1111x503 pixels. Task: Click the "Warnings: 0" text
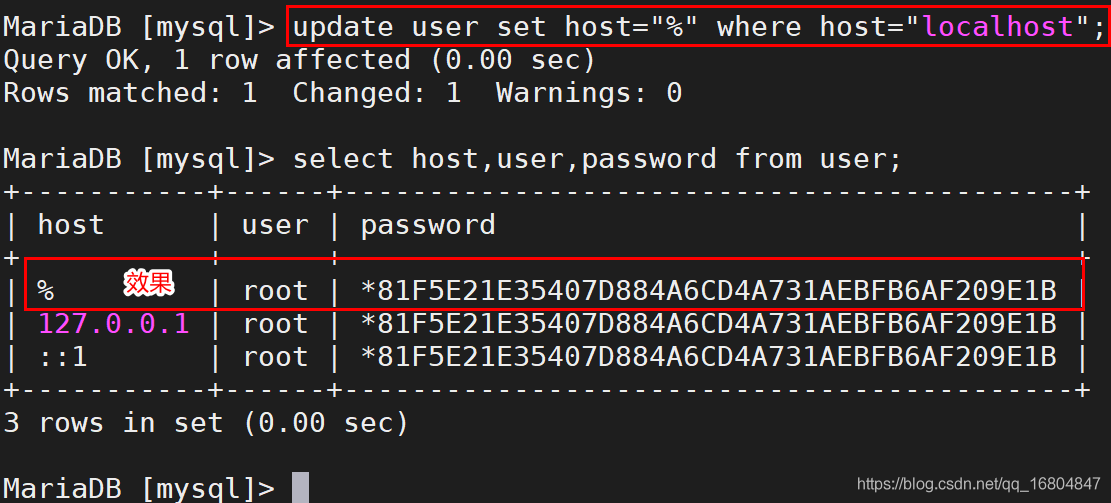point(588,93)
